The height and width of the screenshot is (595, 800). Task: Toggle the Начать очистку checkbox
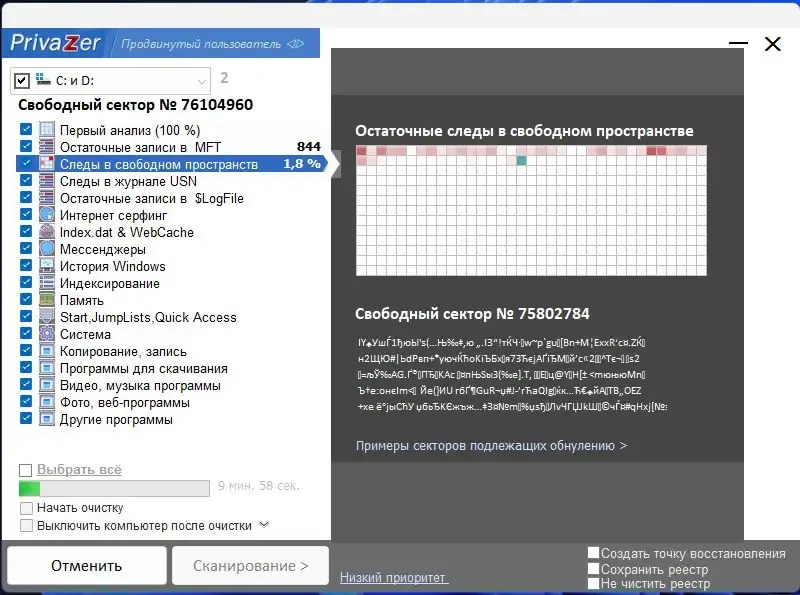[x=27, y=507]
